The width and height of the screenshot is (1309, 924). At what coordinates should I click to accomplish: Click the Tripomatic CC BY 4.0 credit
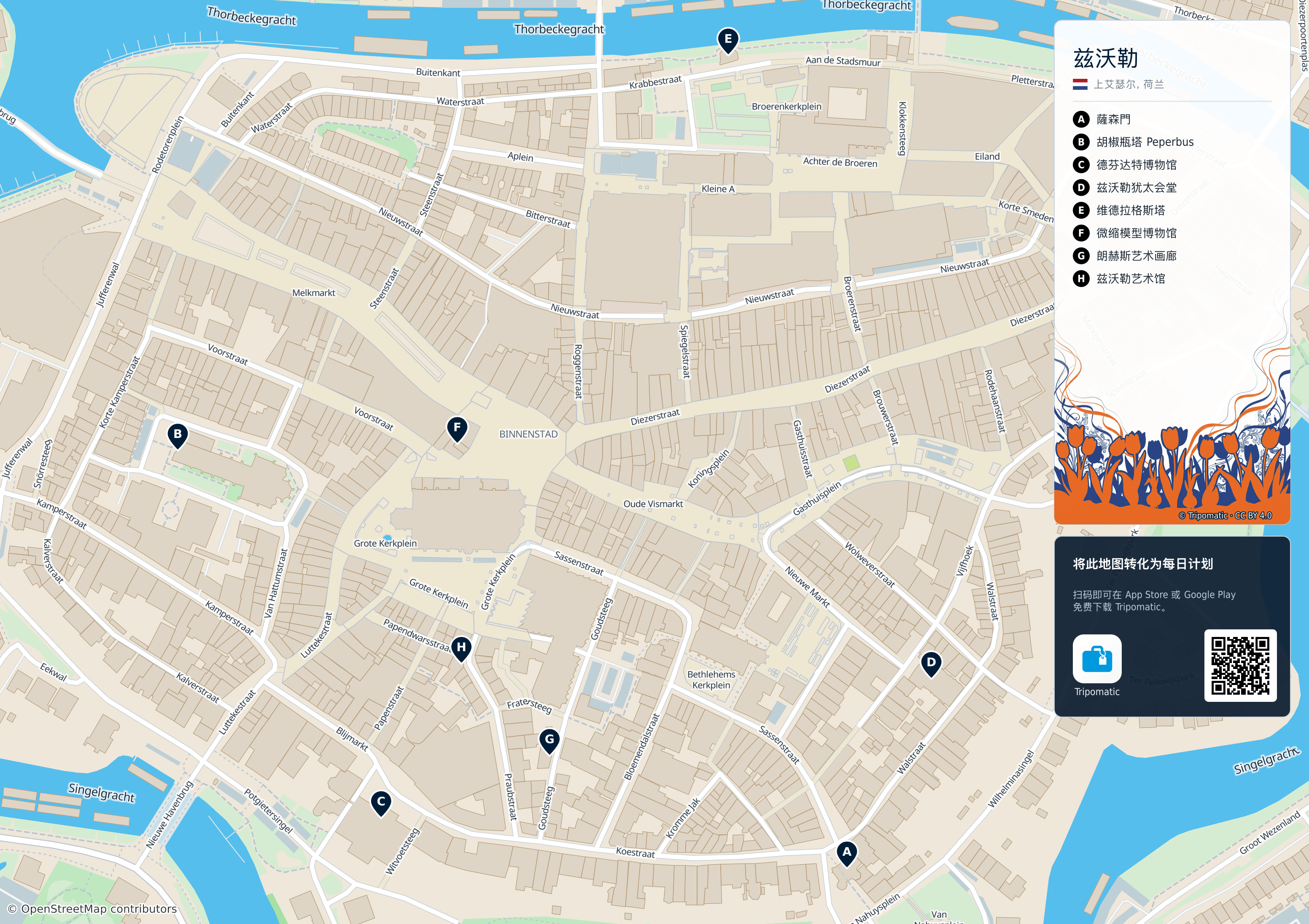coord(1225,515)
